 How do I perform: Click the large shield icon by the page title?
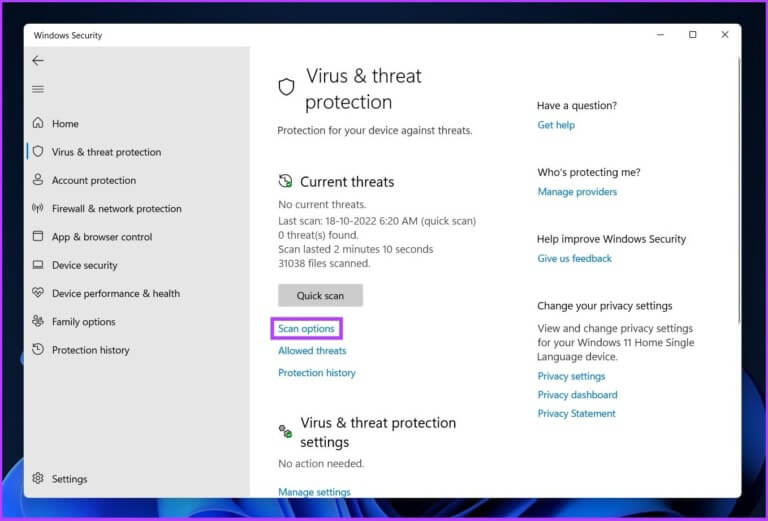click(x=287, y=87)
